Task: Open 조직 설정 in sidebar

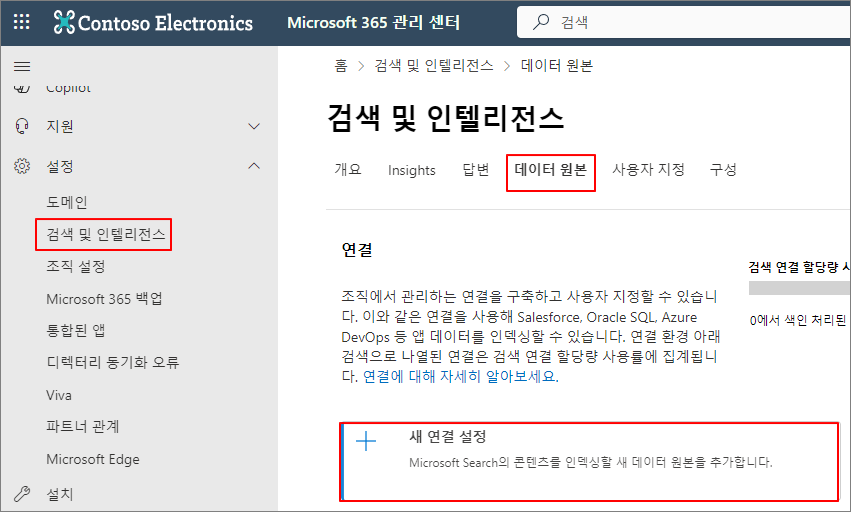Action: click(75, 267)
